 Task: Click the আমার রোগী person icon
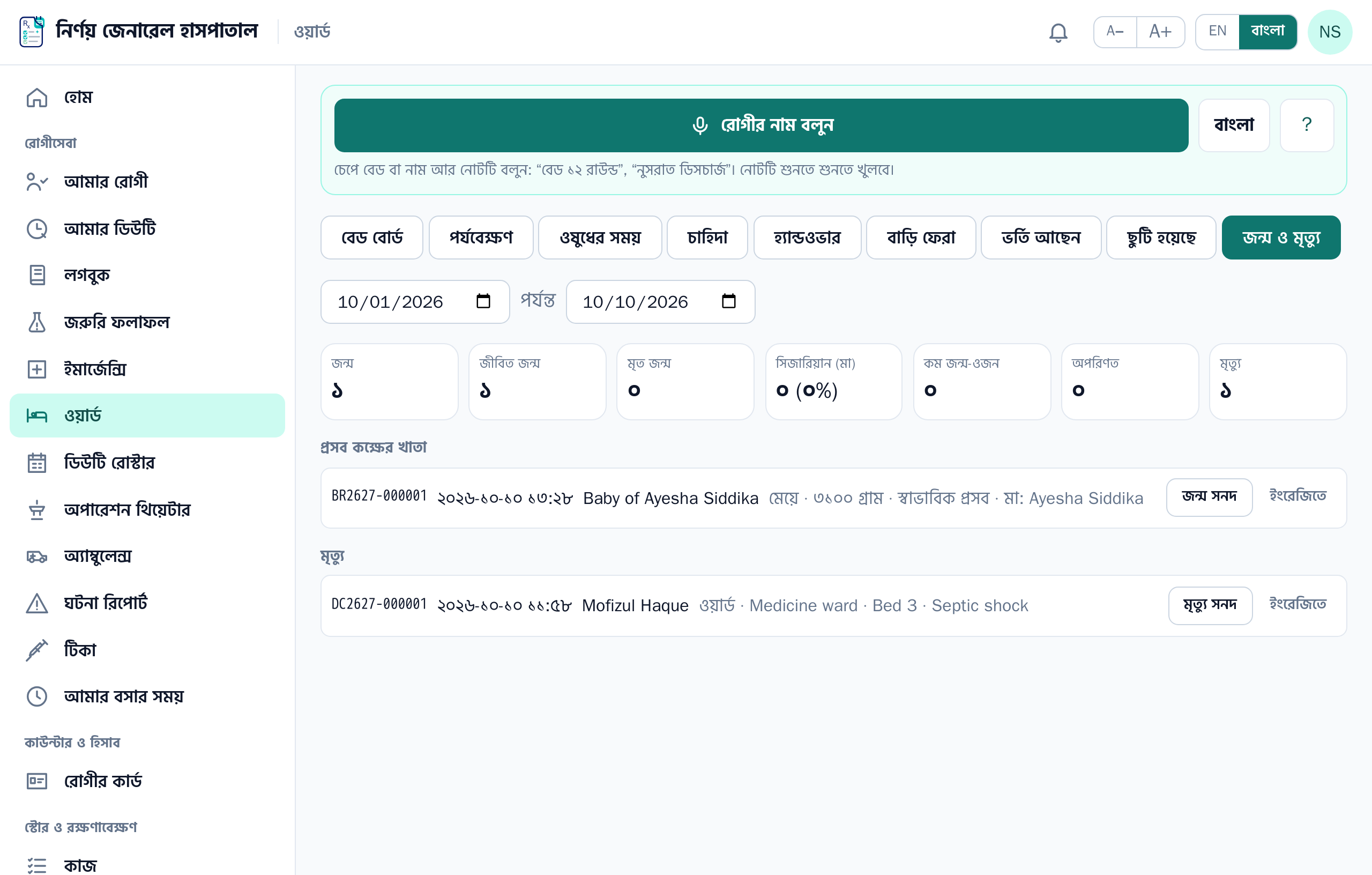(x=37, y=181)
